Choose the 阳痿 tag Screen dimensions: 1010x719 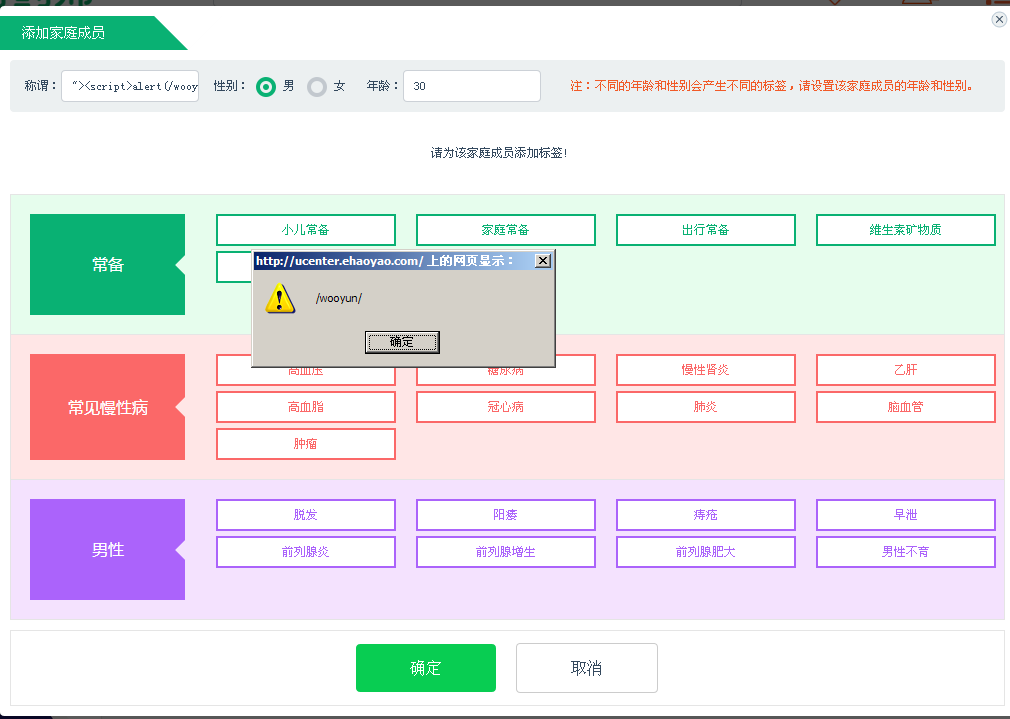point(506,515)
